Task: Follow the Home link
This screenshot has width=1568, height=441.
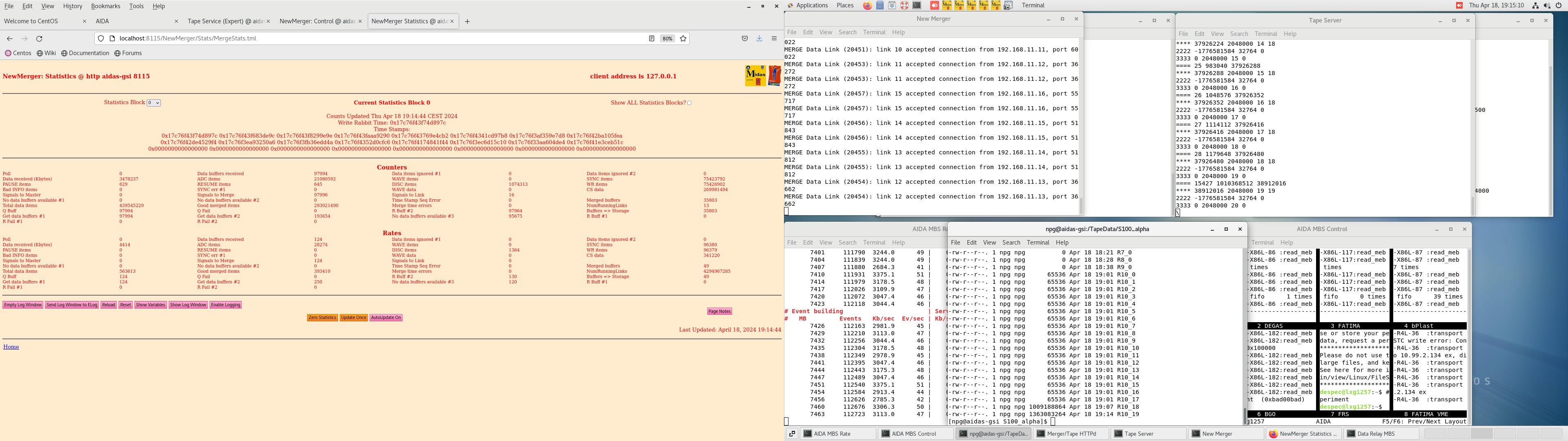Action: point(11,347)
